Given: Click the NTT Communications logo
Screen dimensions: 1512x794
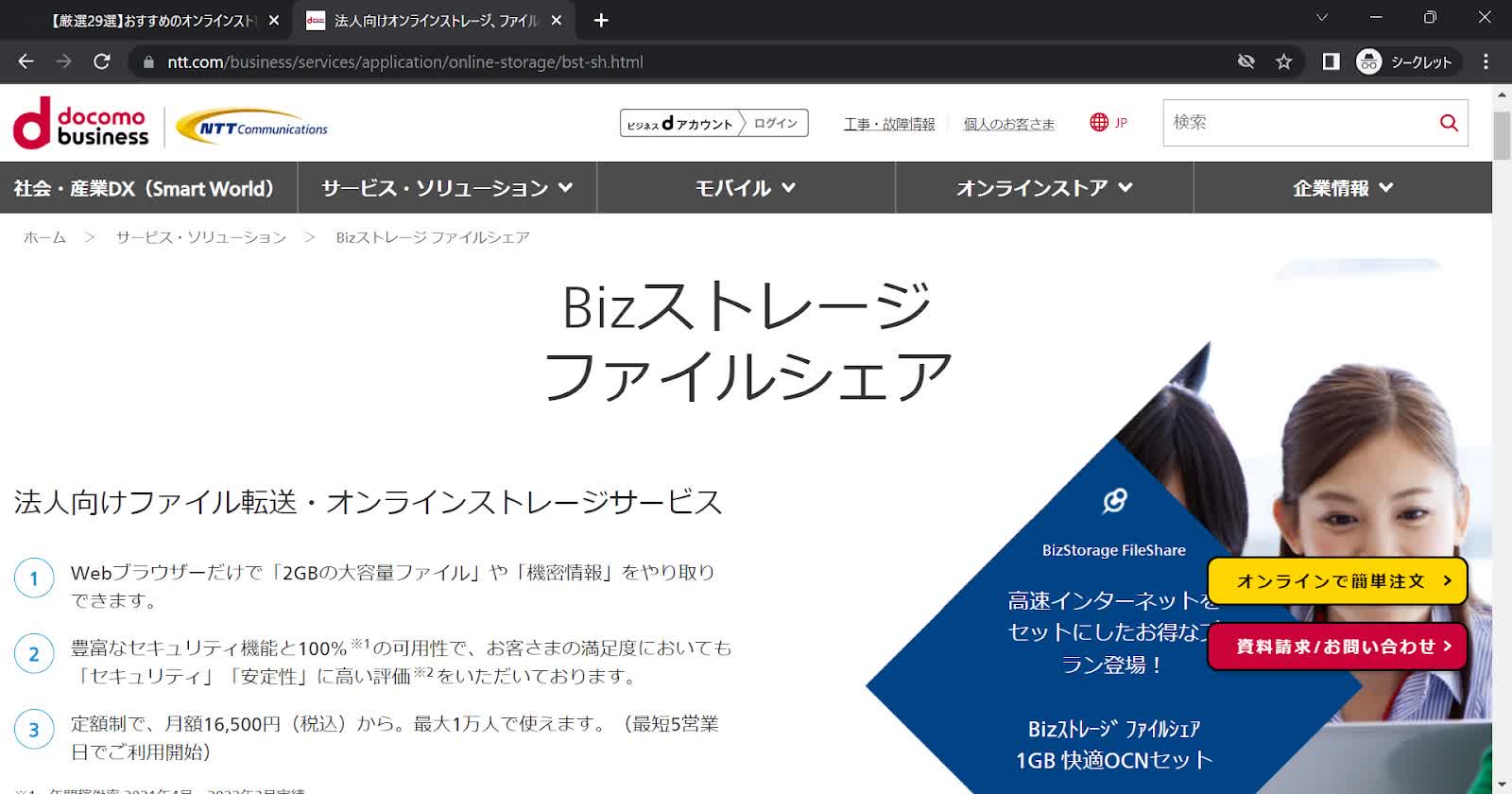Looking at the screenshot, I should [x=252, y=127].
